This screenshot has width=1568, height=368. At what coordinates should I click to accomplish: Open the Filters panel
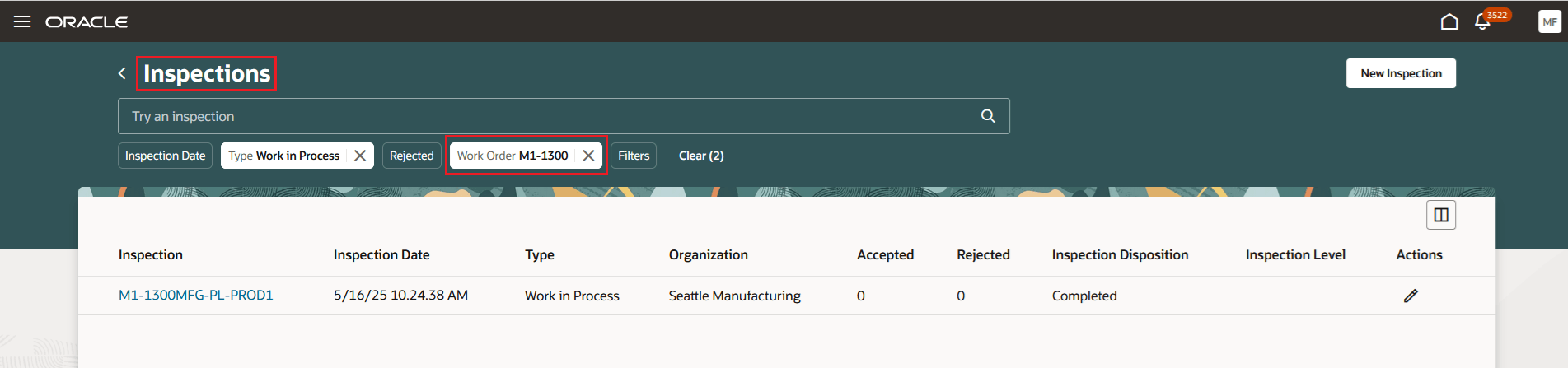coord(634,156)
